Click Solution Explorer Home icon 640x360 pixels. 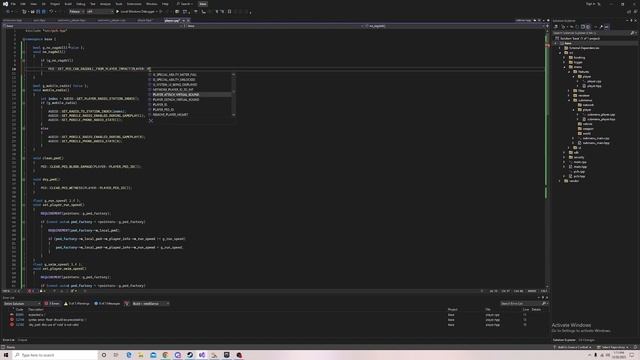pyautogui.click(x=556, y=27)
